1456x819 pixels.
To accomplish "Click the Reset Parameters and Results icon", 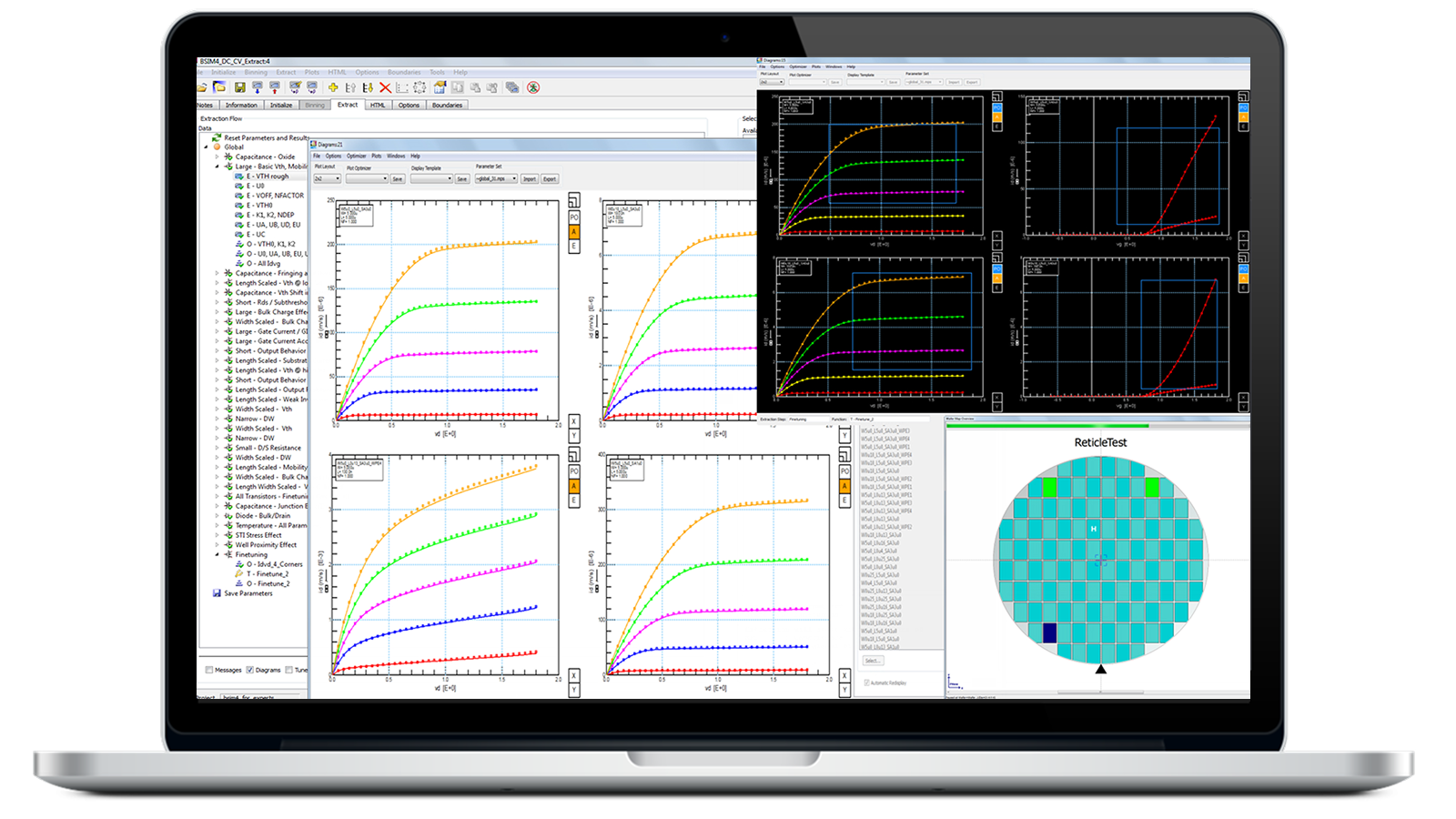I will (217, 138).
